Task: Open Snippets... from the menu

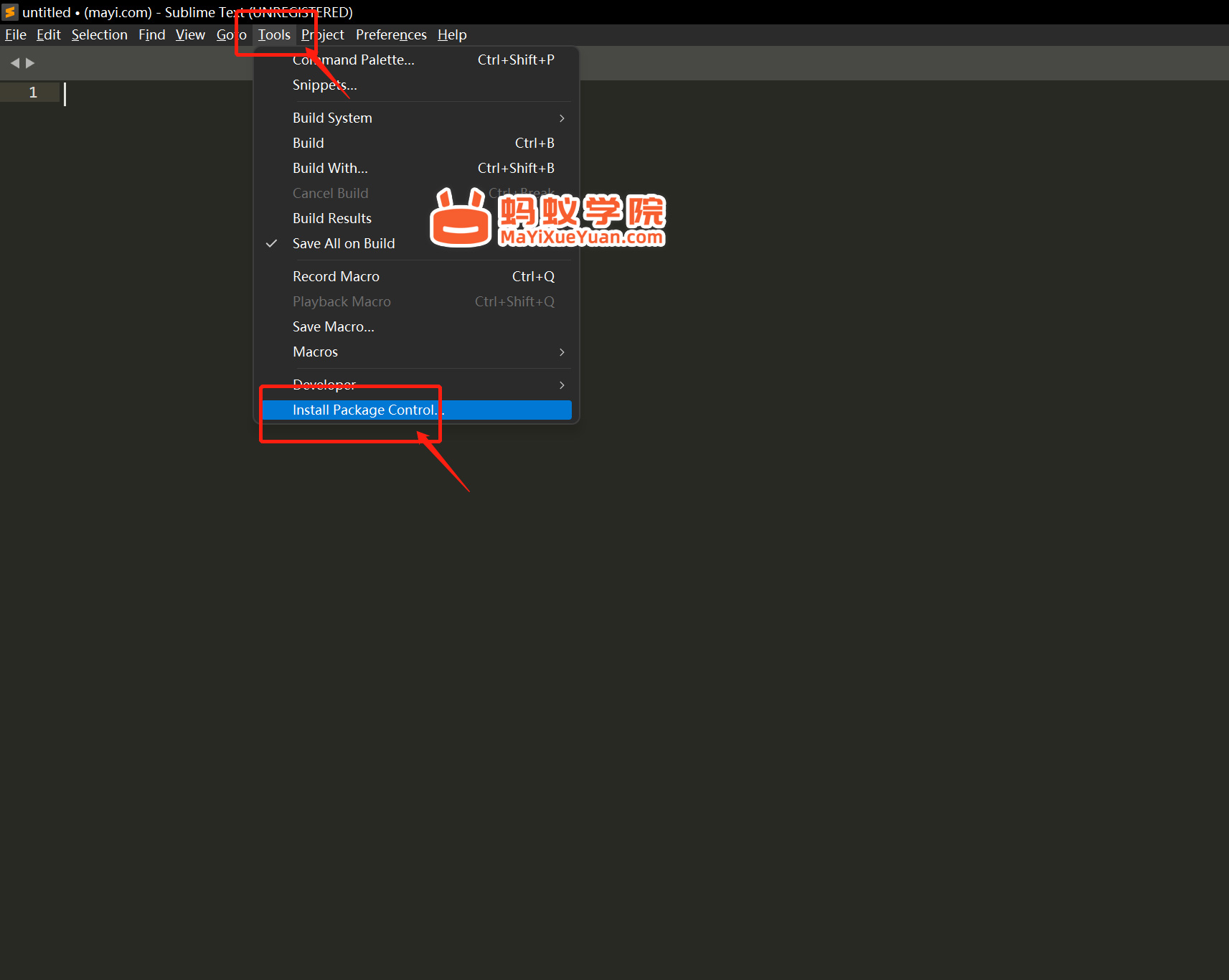Action: pos(416,85)
